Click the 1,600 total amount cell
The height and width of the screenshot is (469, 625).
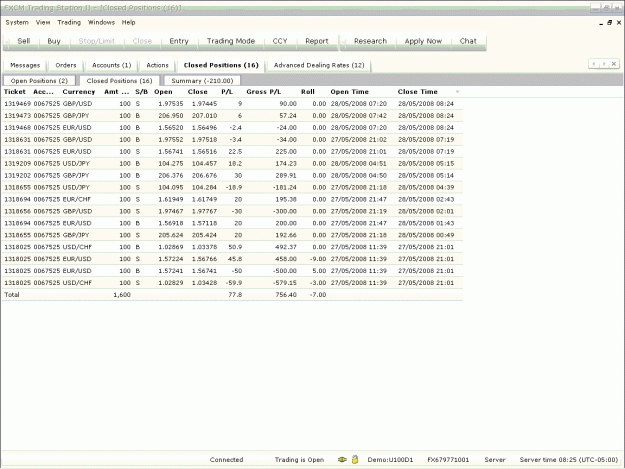click(122, 294)
